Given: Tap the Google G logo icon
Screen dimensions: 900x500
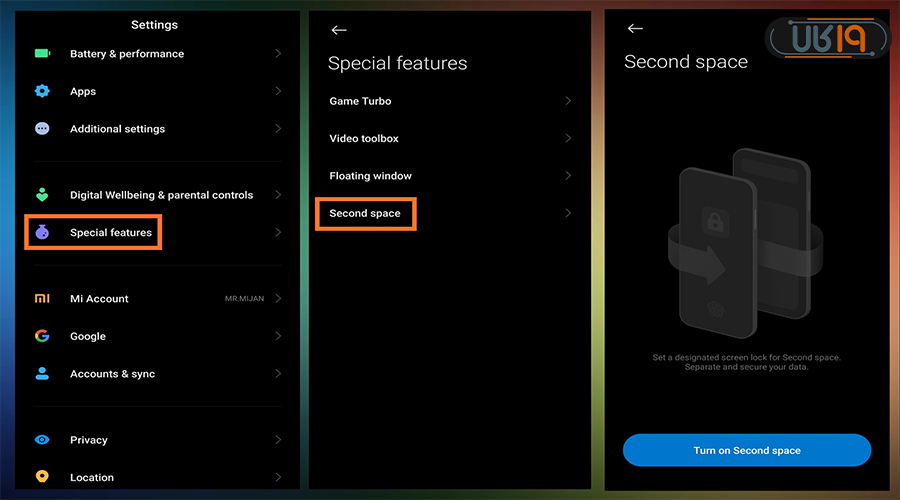Looking at the screenshot, I should click(42, 336).
